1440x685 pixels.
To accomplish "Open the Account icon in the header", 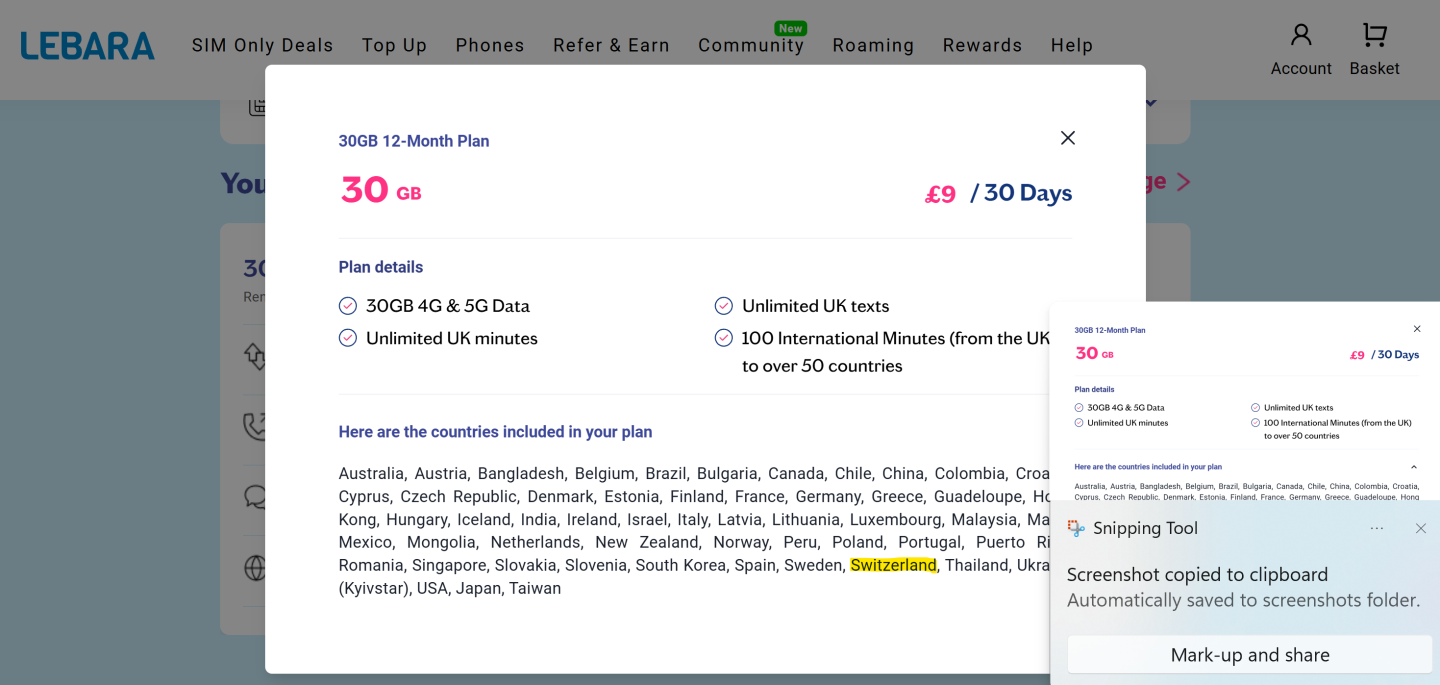I will tap(1300, 35).
